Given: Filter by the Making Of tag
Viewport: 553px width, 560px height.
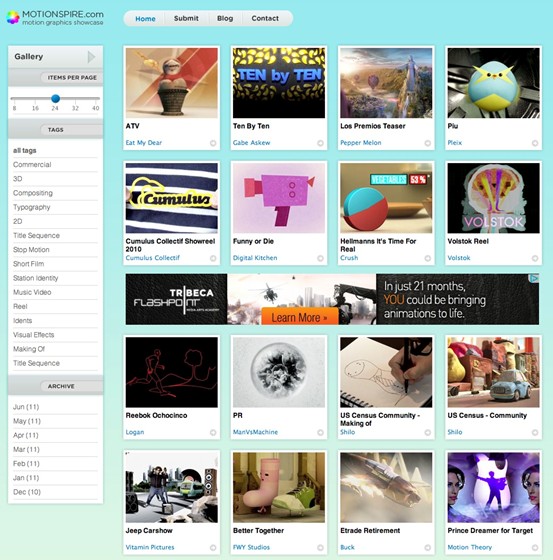Looking at the screenshot, I should 29,349.
